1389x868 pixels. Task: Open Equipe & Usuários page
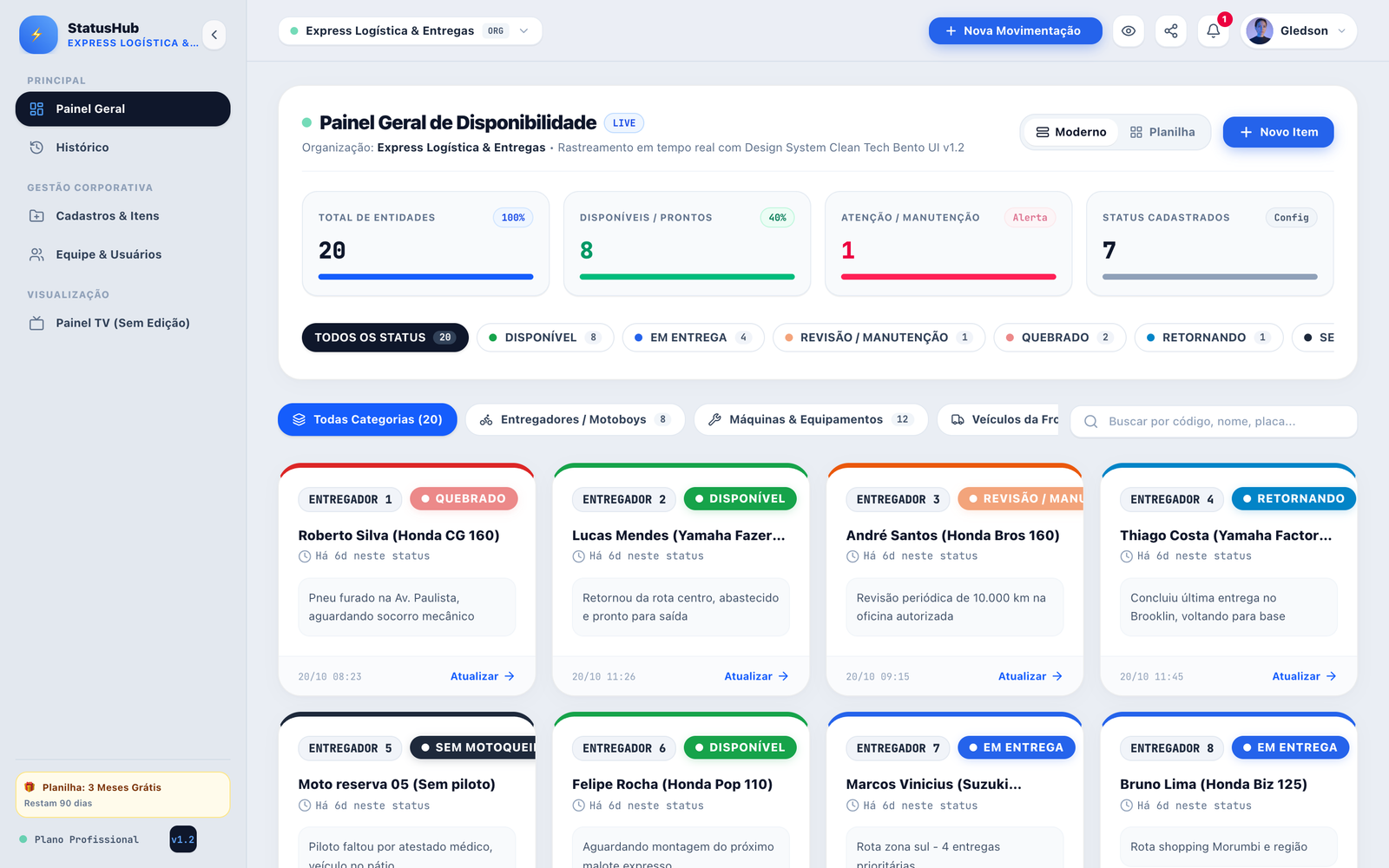(x=122, y=254)
